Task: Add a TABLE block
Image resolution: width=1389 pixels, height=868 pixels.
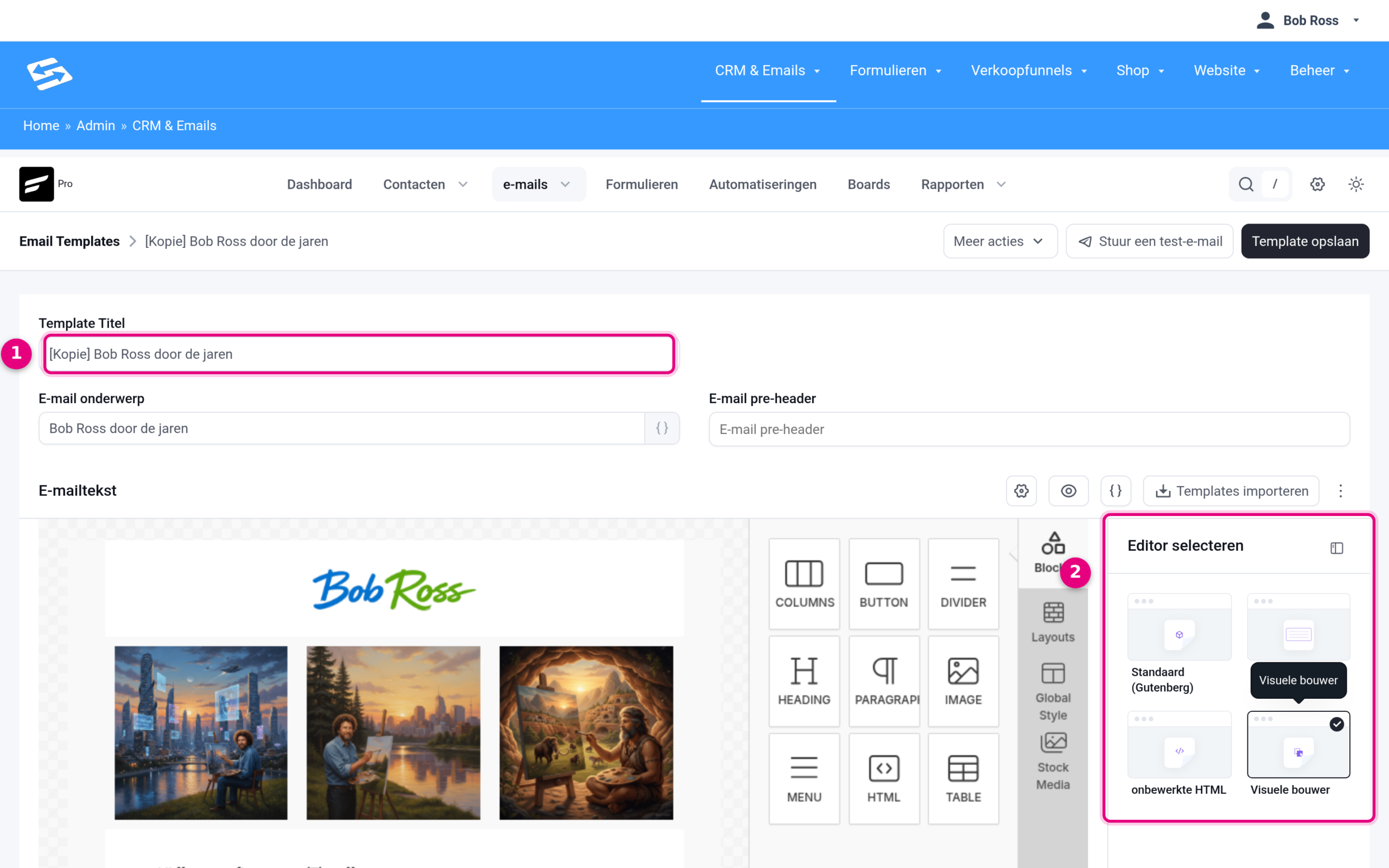Action: [x=963, y=779]
